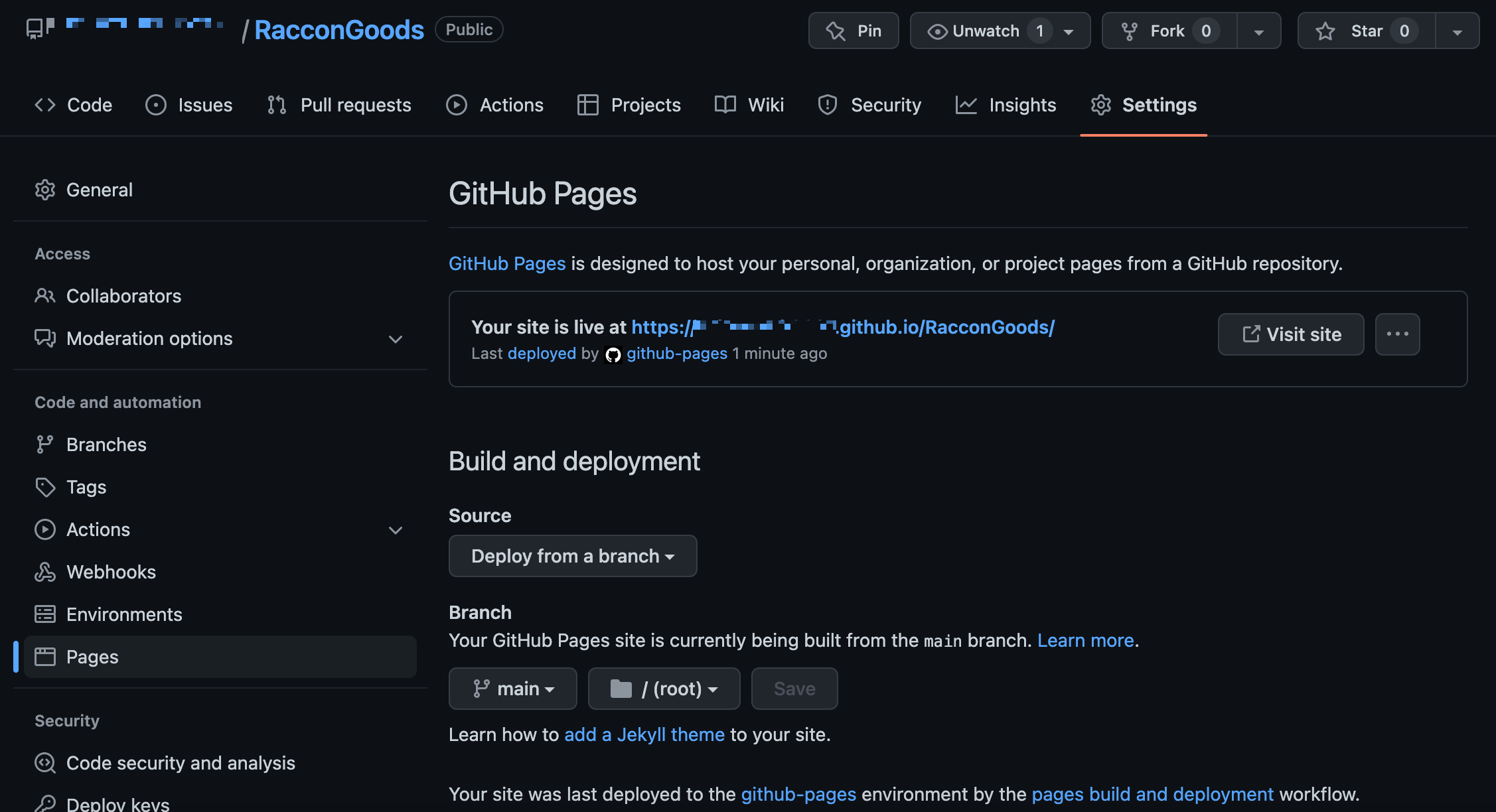Open the / (root) folder dropdown
This screenshot has height=812, width=1496.
pos(664,689)
